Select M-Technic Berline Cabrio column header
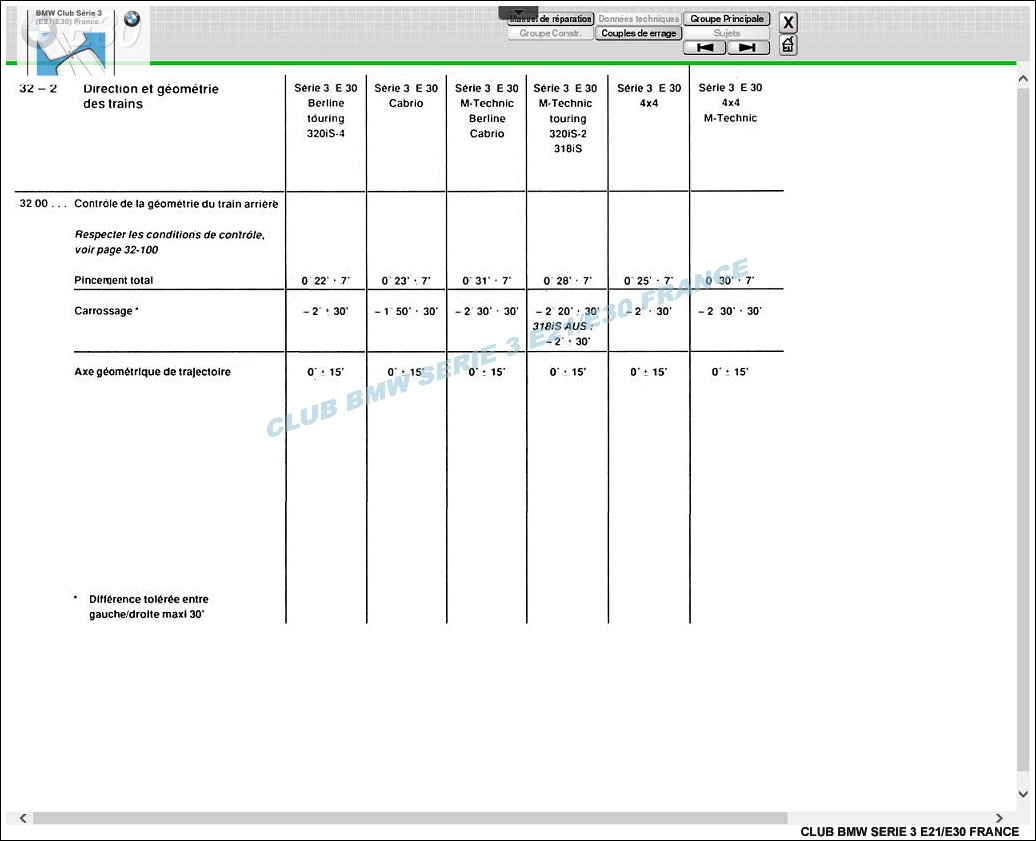Viewport: 1036px width, 841px height. 487,110
